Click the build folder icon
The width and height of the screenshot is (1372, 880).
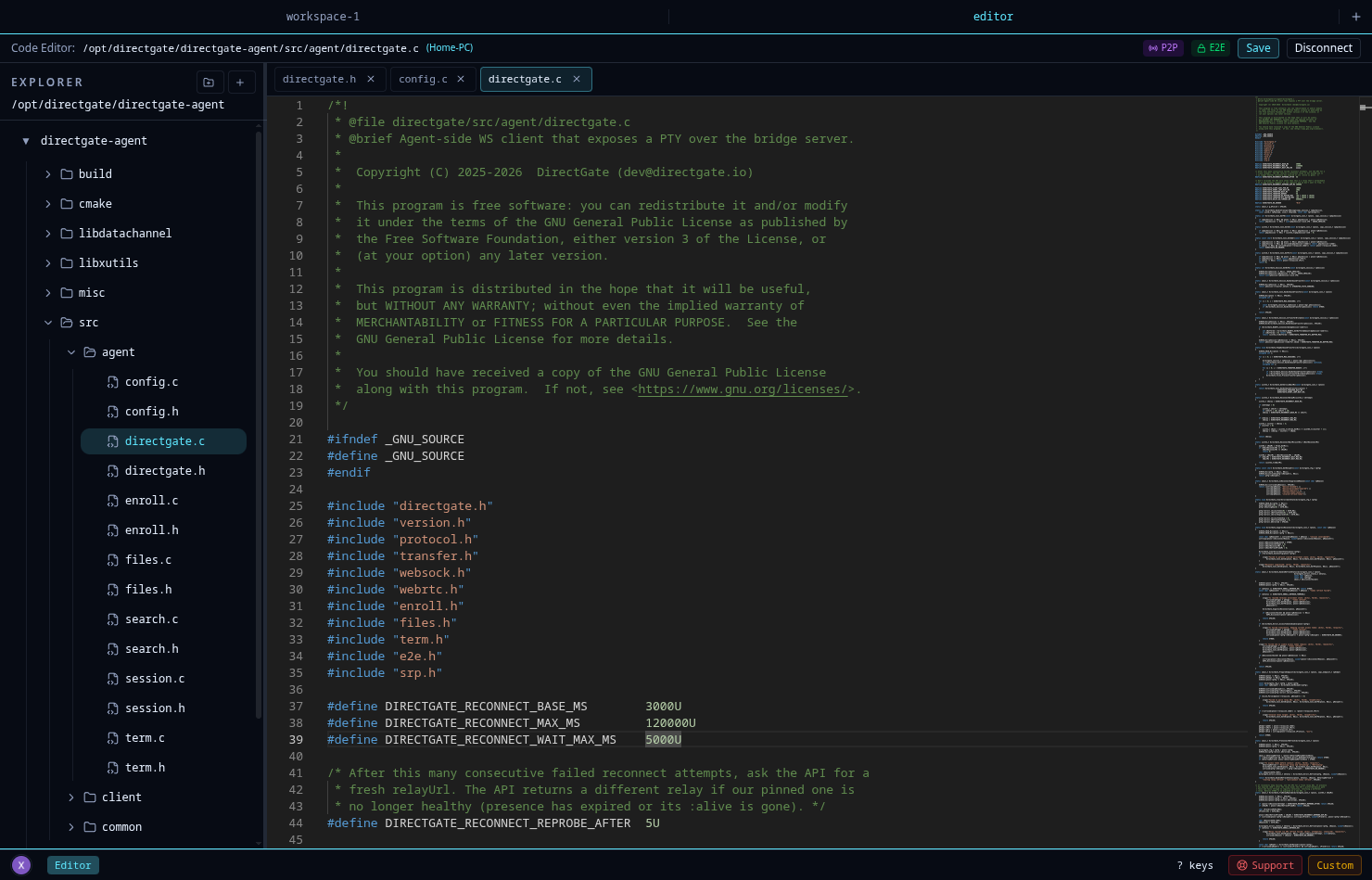[x=67, y=174]
